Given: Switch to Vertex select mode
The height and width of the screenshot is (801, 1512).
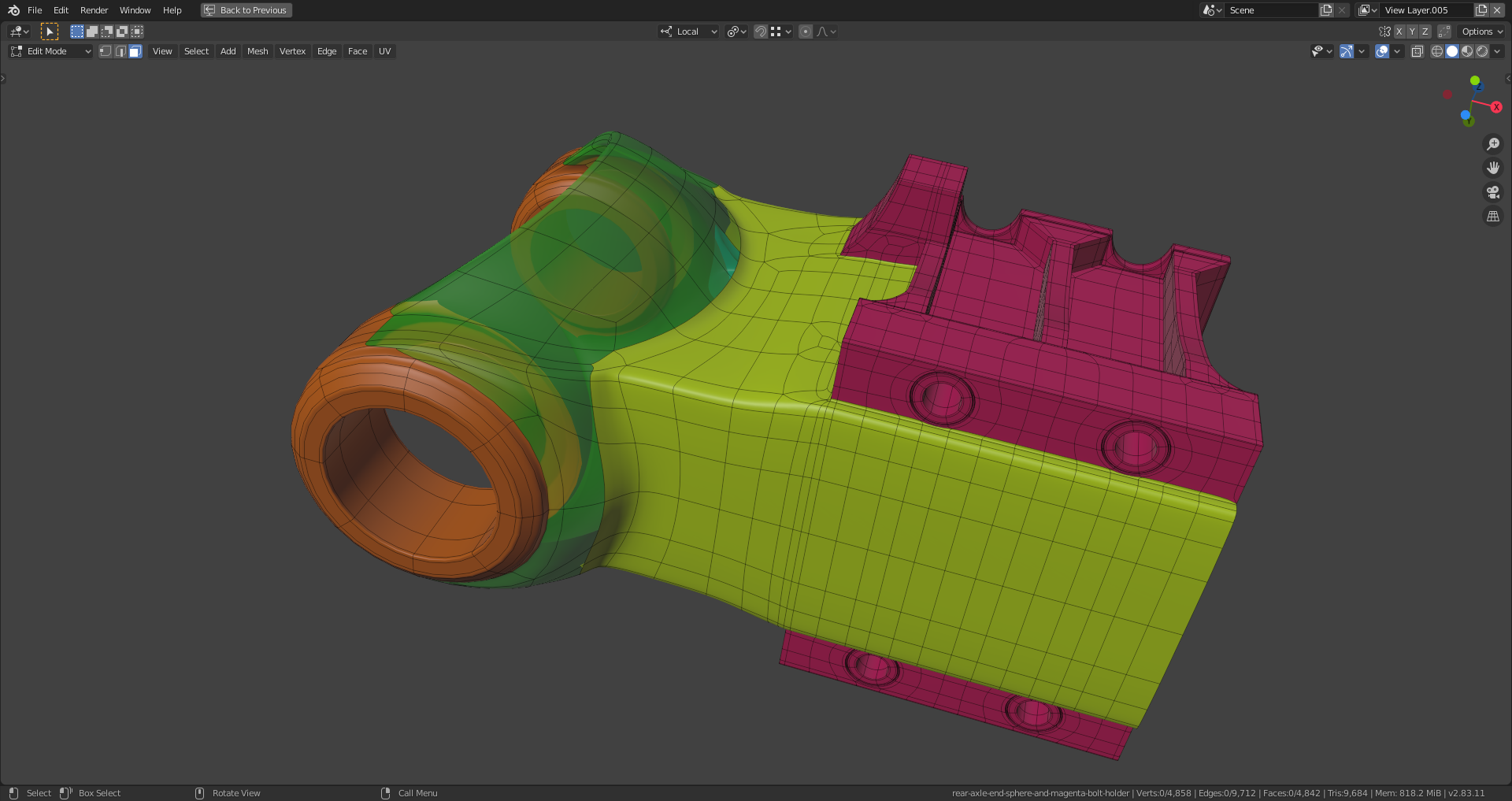Looking at the screenshot, I should 106,51.
